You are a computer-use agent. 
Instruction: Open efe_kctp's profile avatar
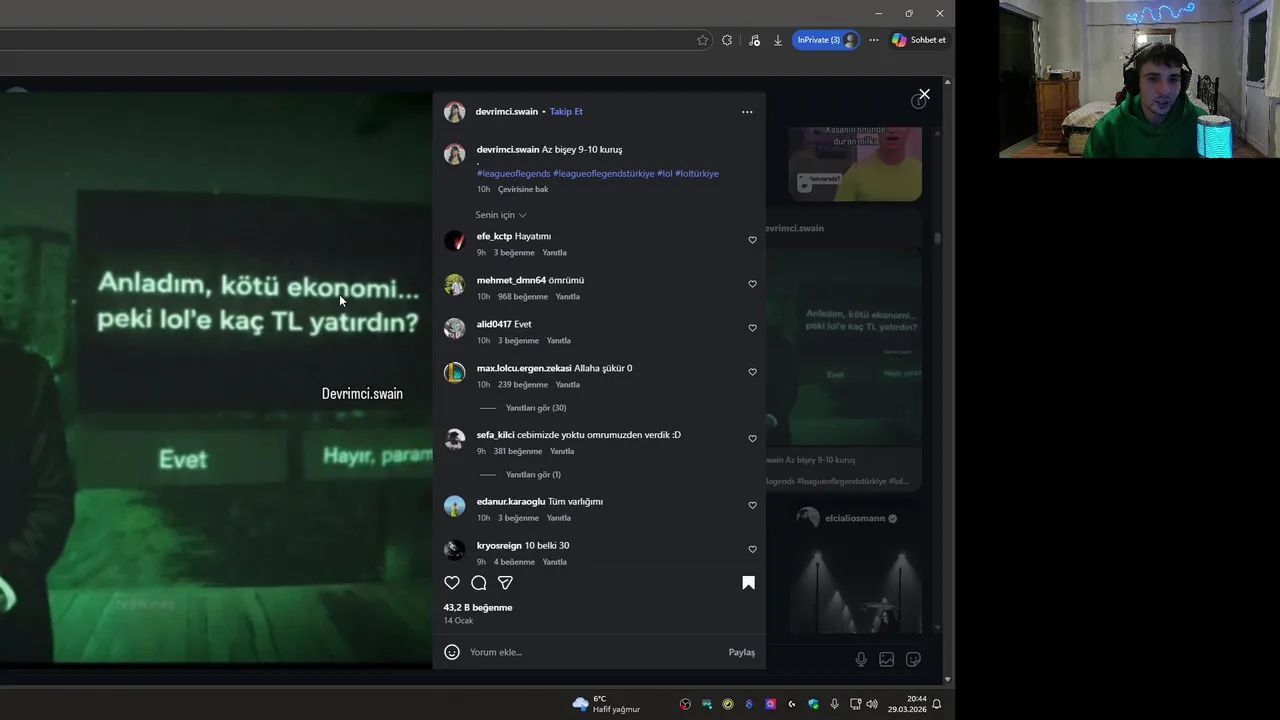point(455,240)
